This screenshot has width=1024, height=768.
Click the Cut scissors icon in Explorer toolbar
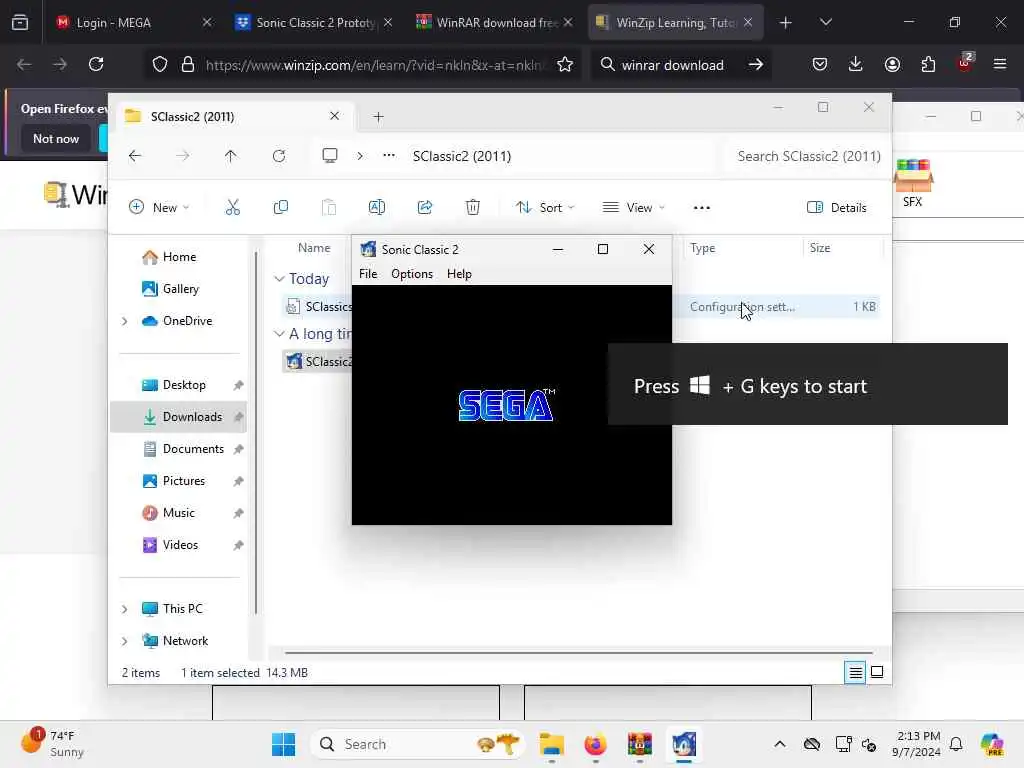click(x=232, y=208)
